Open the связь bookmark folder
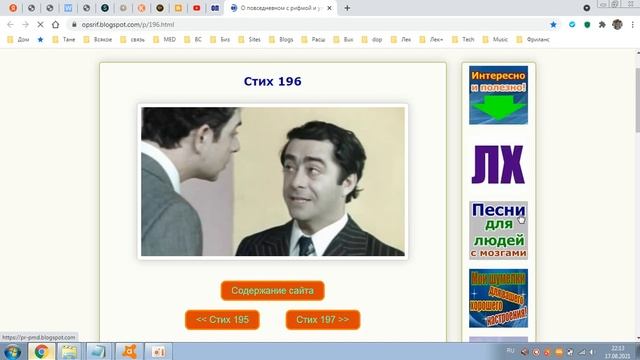The width and height of the screenshot is (640, 360). tap(133, 40)
